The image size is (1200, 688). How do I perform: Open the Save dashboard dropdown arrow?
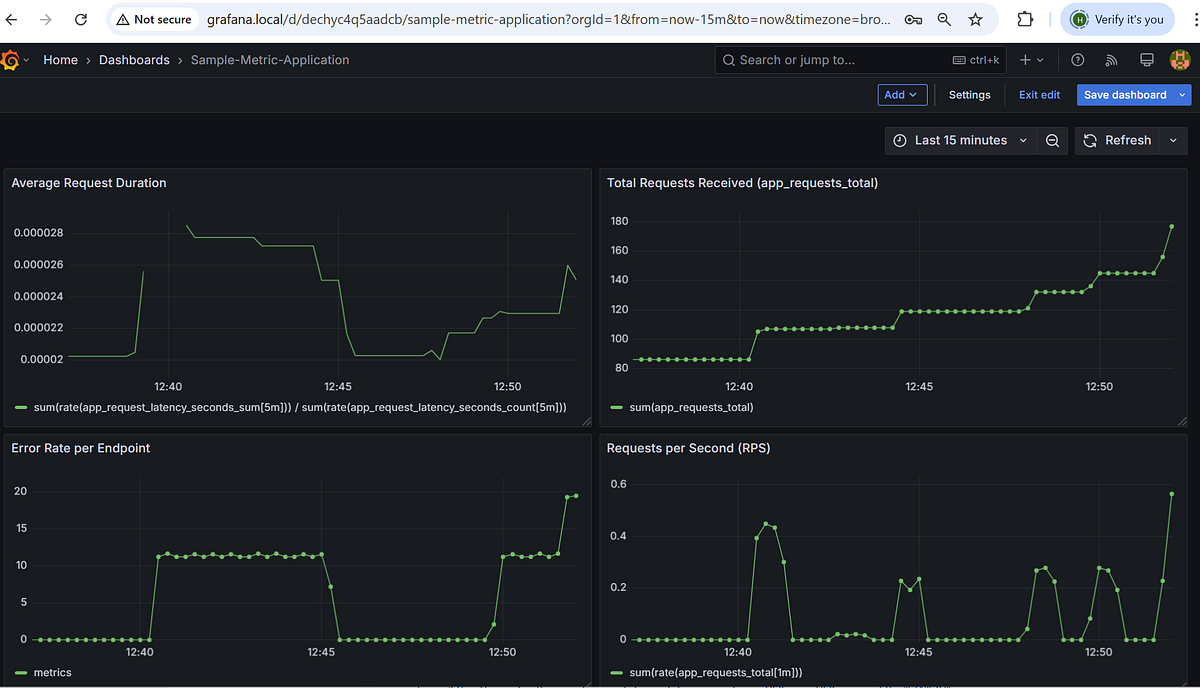click(x=1181, y=94)
